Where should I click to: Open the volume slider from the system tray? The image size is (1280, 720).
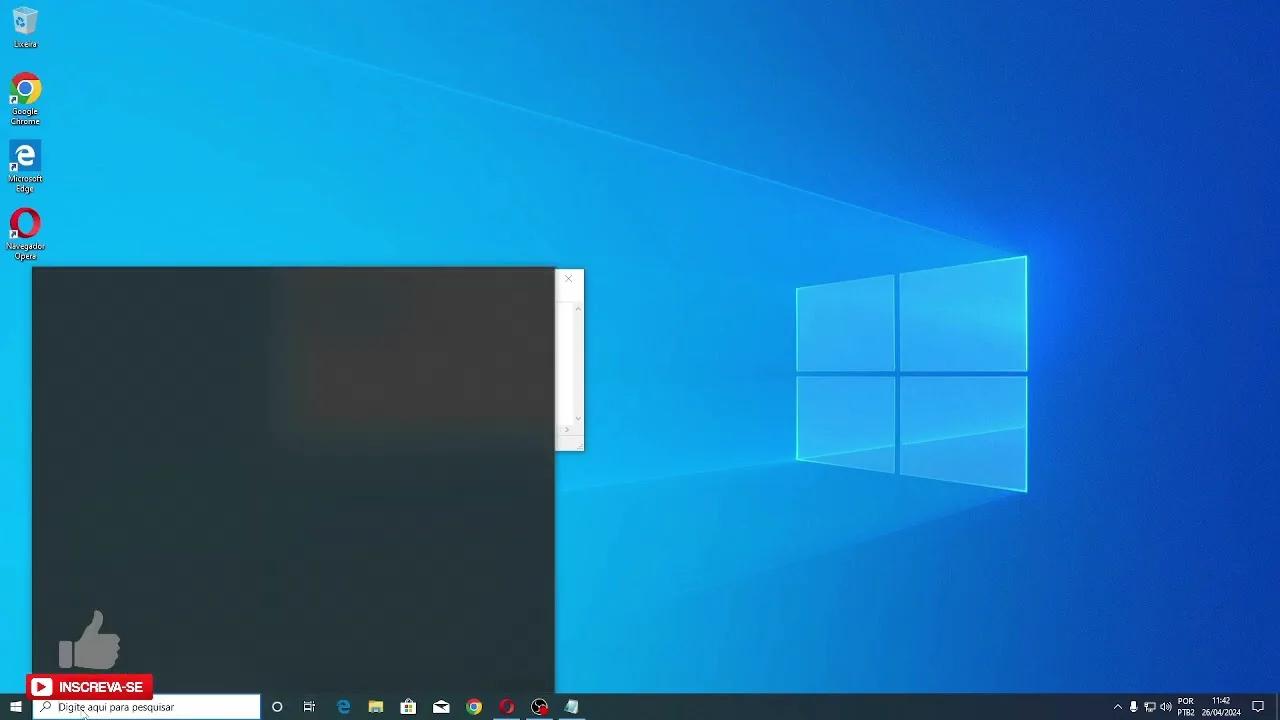point(1166,707)
